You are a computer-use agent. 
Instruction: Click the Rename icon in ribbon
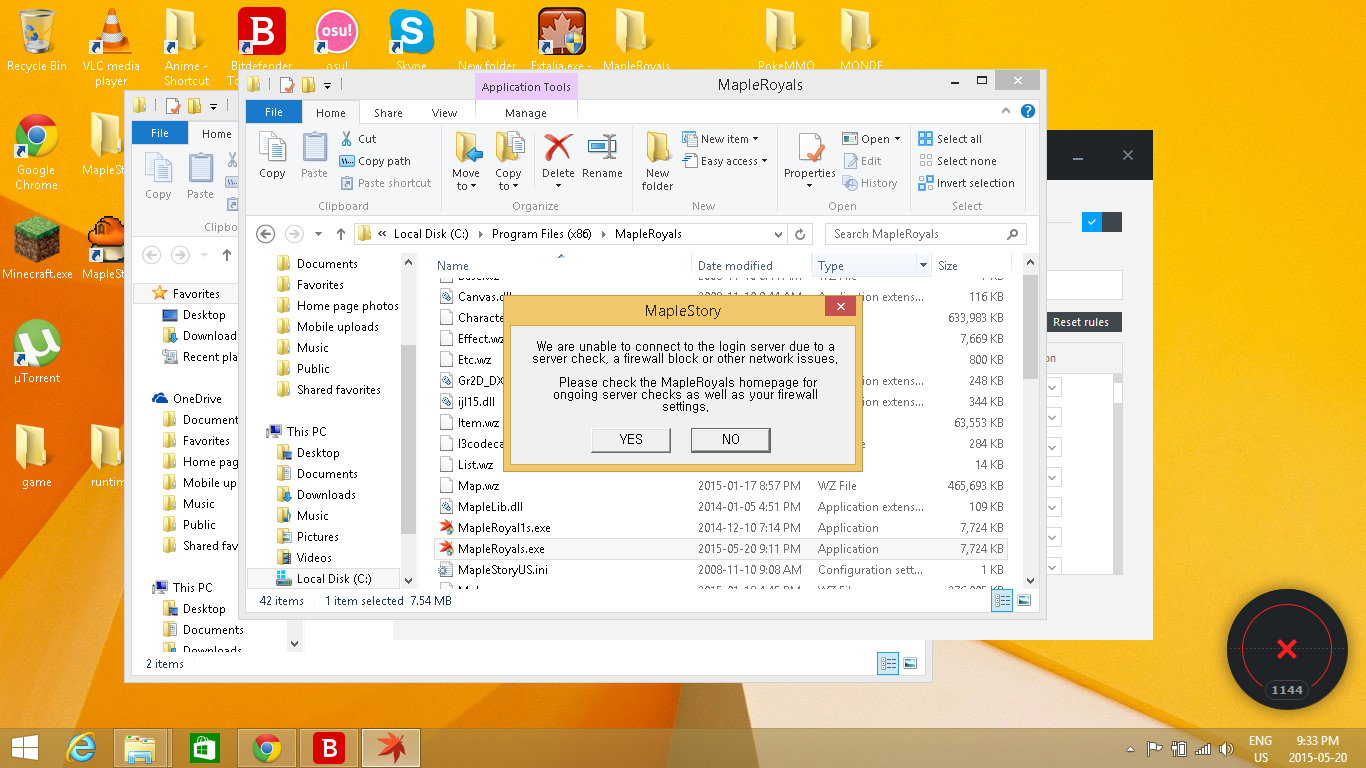(x=602, y=150)
